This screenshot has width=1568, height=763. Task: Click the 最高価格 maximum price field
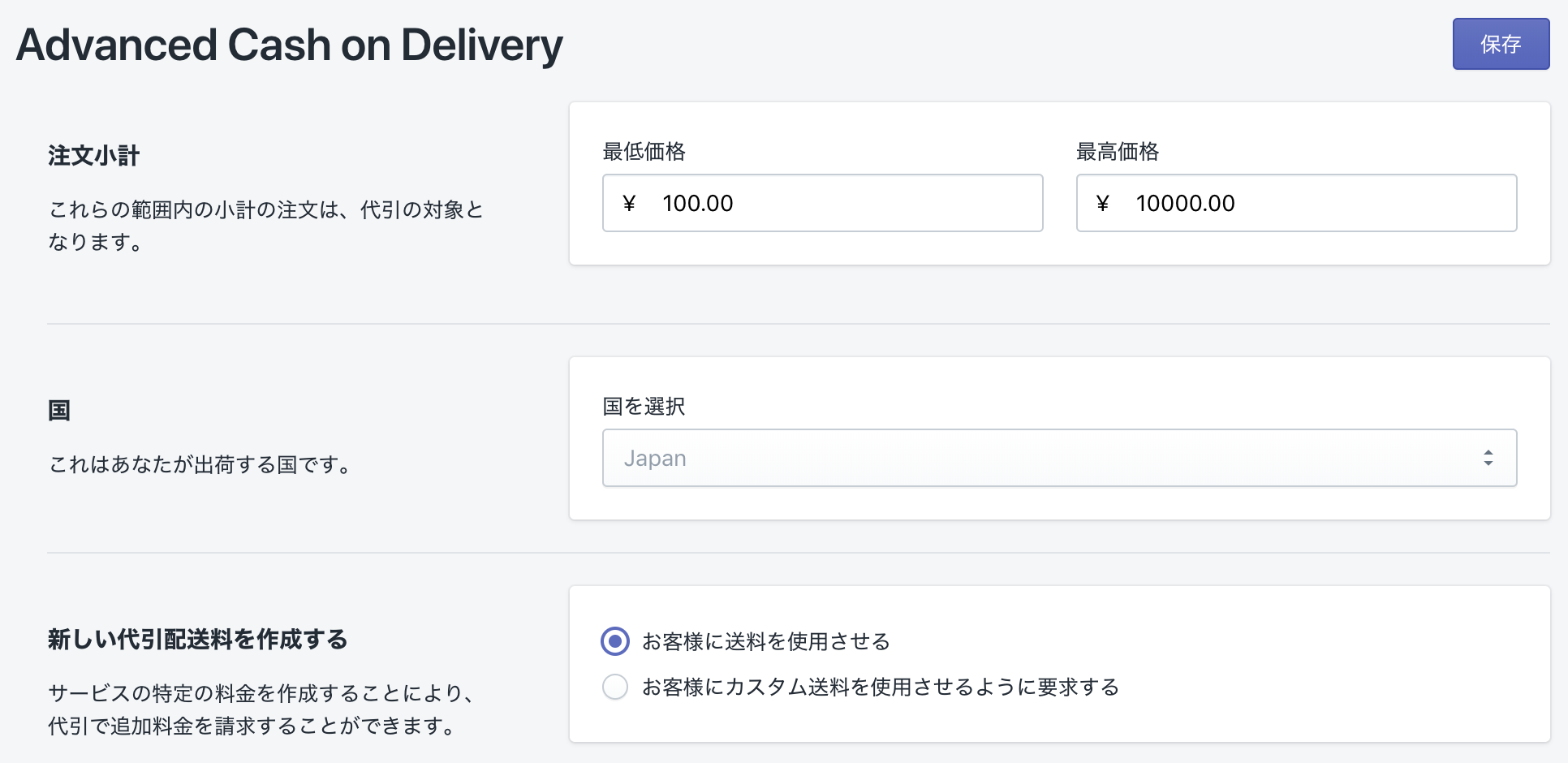click(x=1296, y=203)
